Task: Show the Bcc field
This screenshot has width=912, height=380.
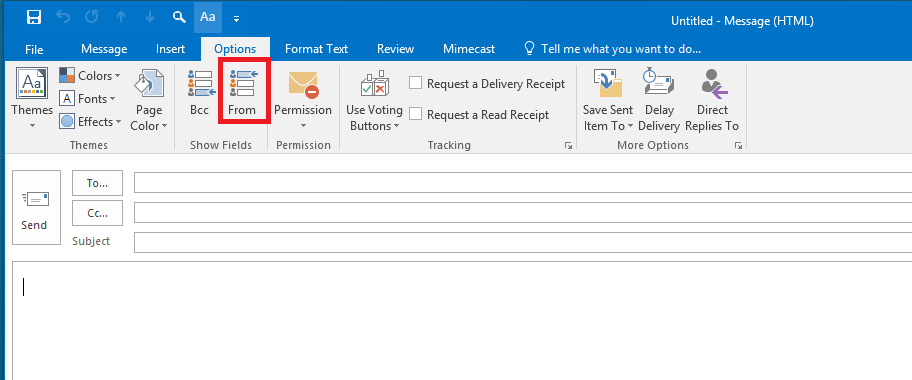Action: tap(200, 93)
